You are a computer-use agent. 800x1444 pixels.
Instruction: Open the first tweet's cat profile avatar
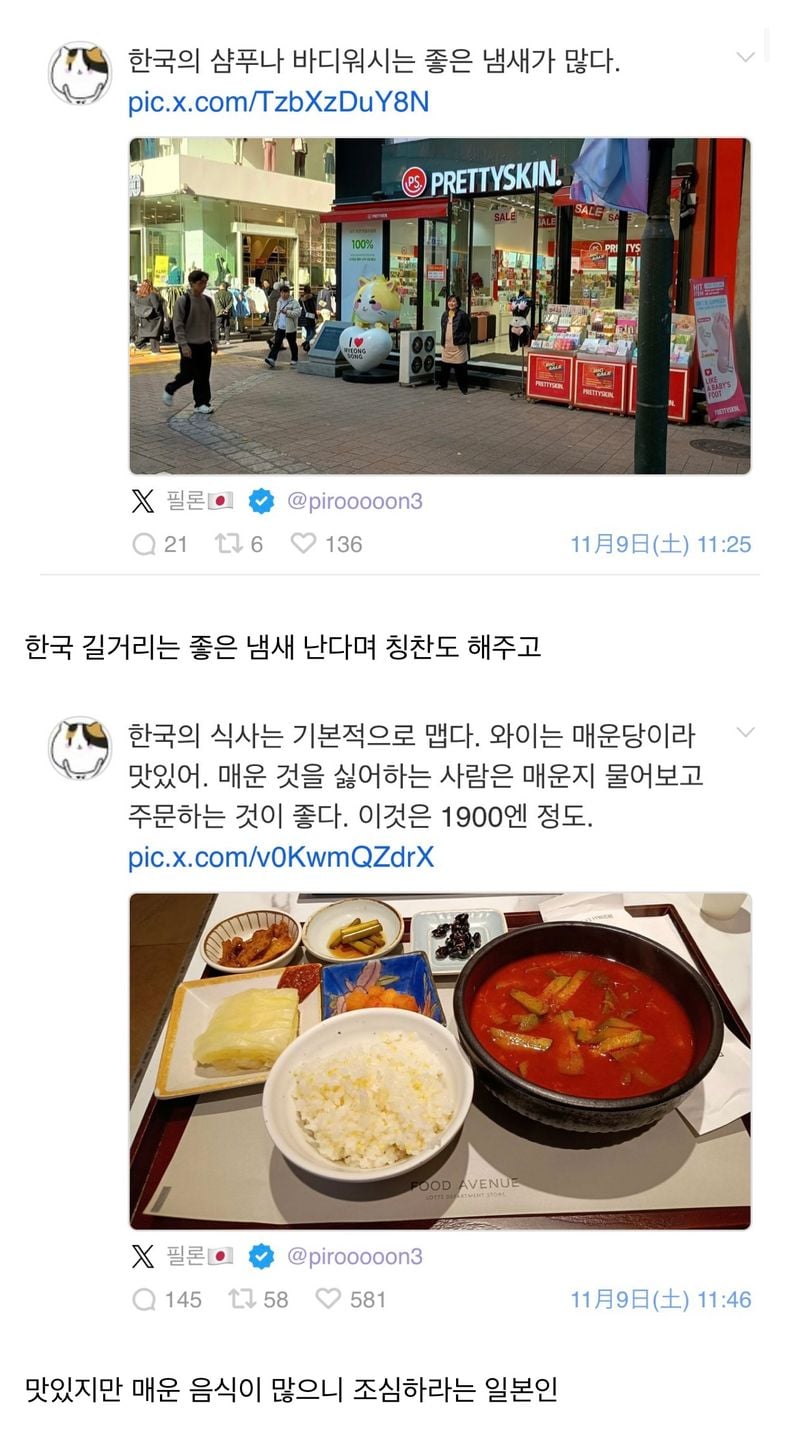[80, 73]
